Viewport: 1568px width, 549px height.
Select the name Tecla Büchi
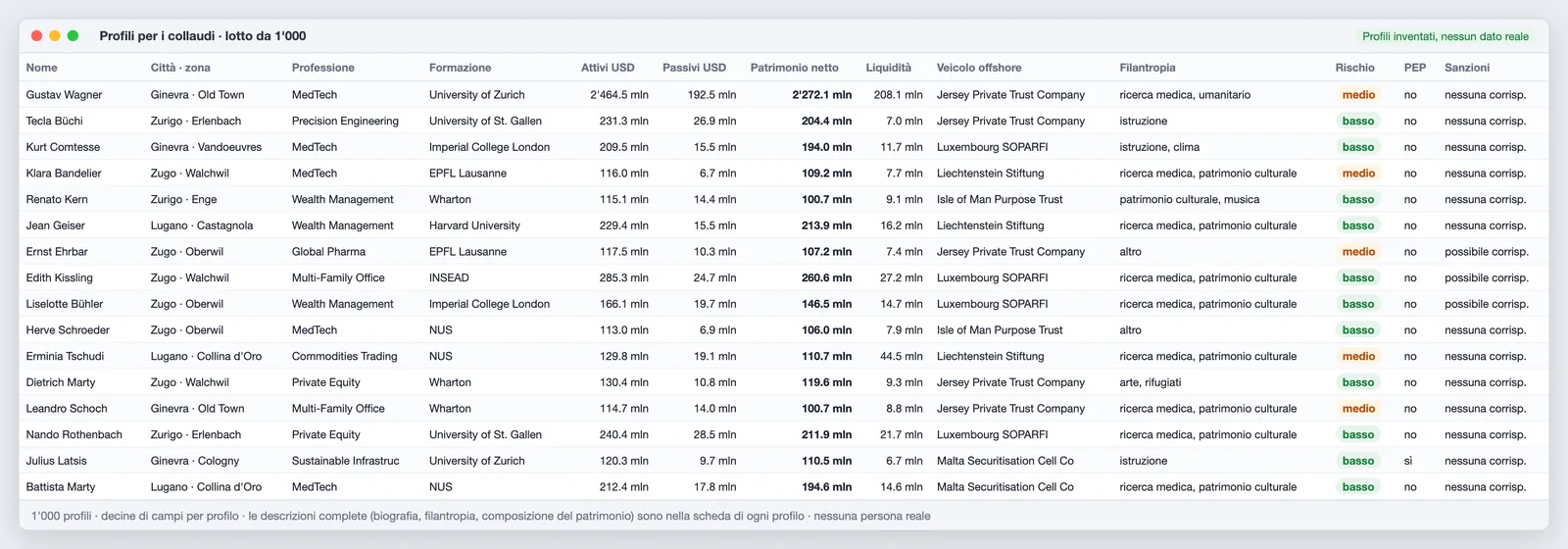point(54,121)
